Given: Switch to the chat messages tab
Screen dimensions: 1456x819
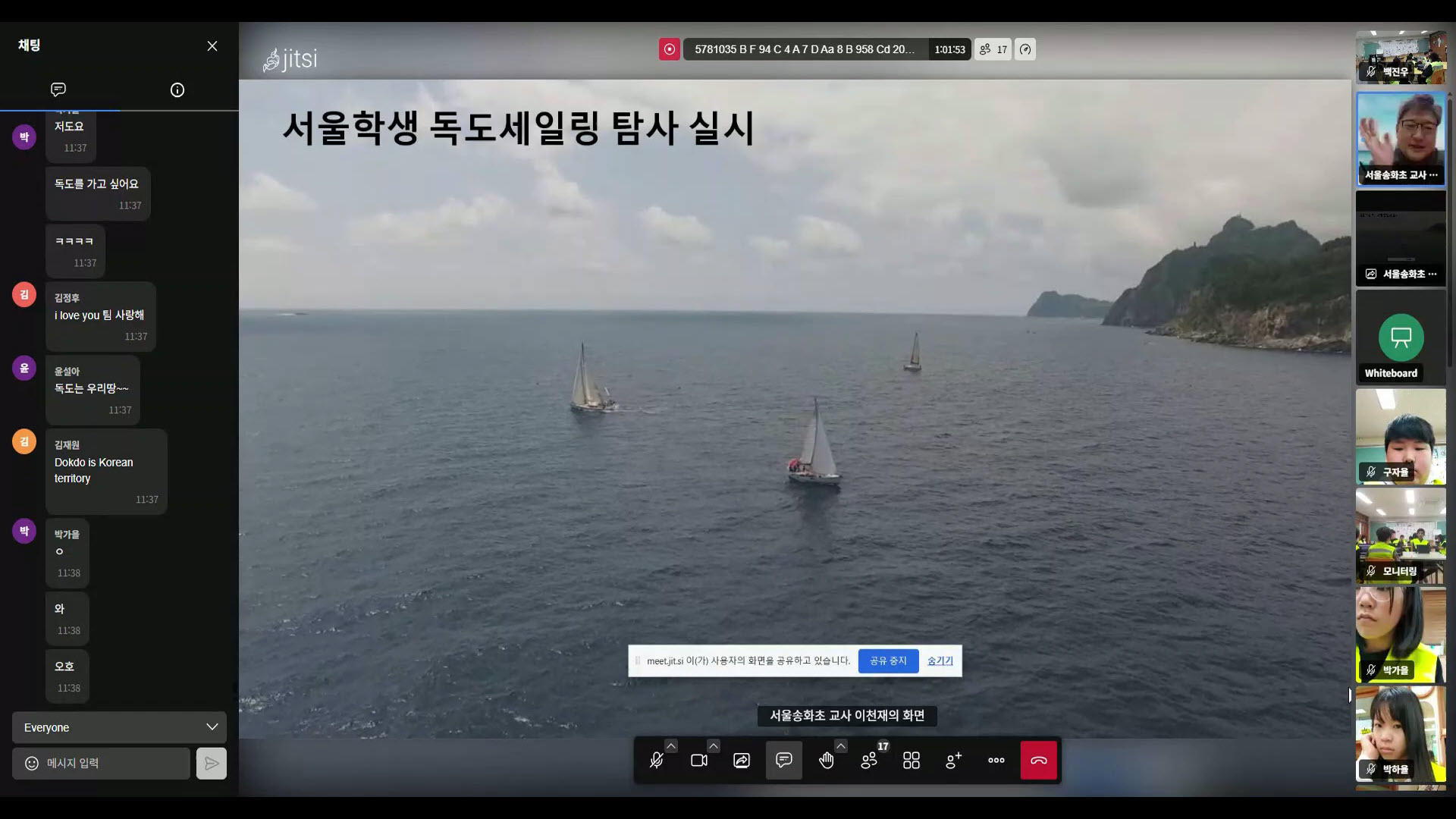Looking at the screenshot, I should click(x=58, y=89).
